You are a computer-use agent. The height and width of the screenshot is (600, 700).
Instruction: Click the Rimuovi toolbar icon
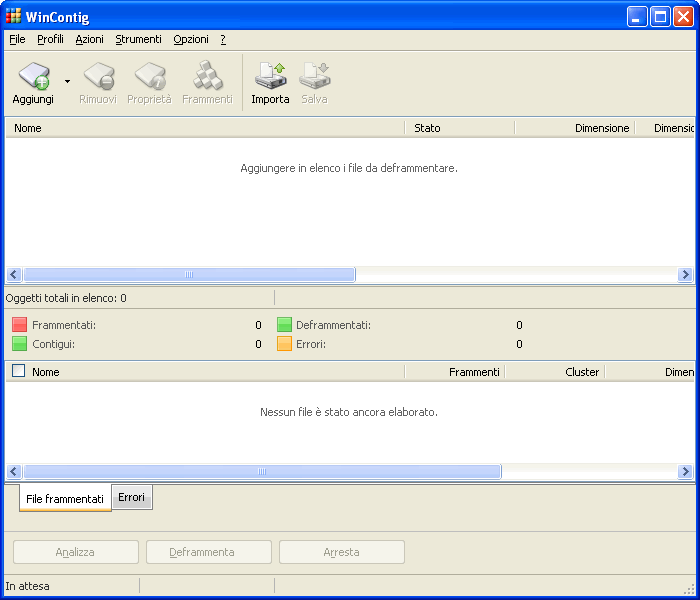[99, 76]
